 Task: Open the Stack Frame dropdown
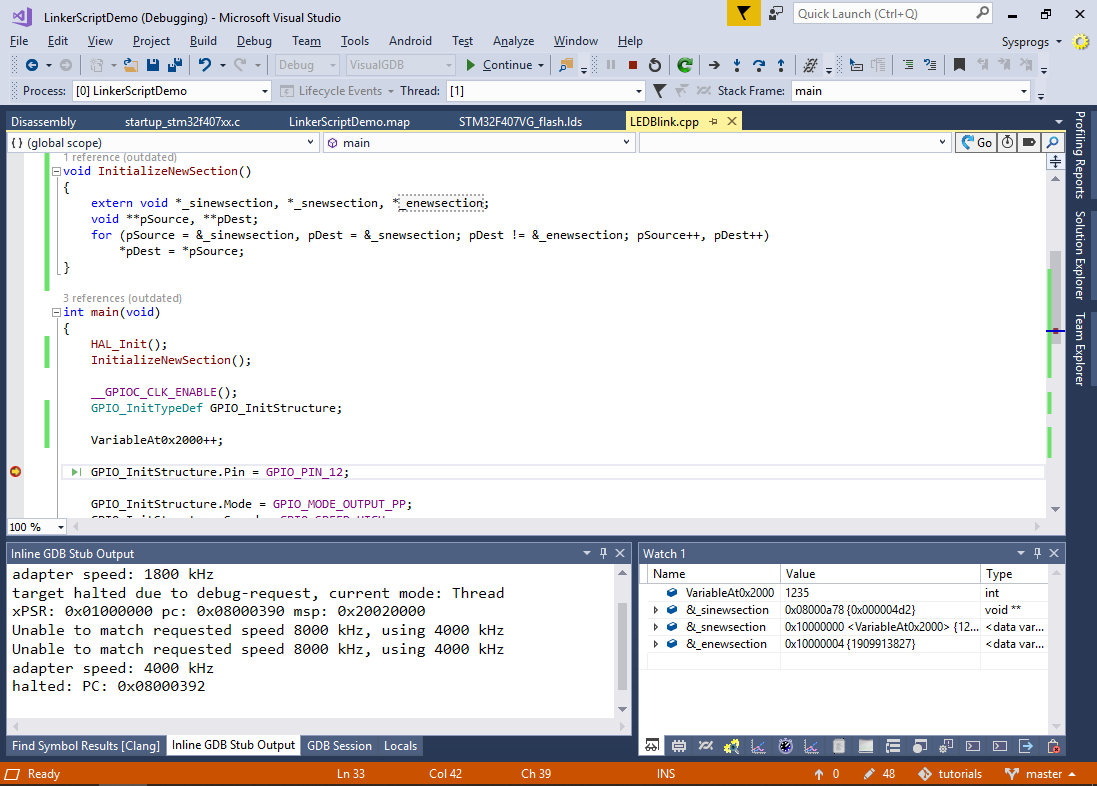[1024, 91]
